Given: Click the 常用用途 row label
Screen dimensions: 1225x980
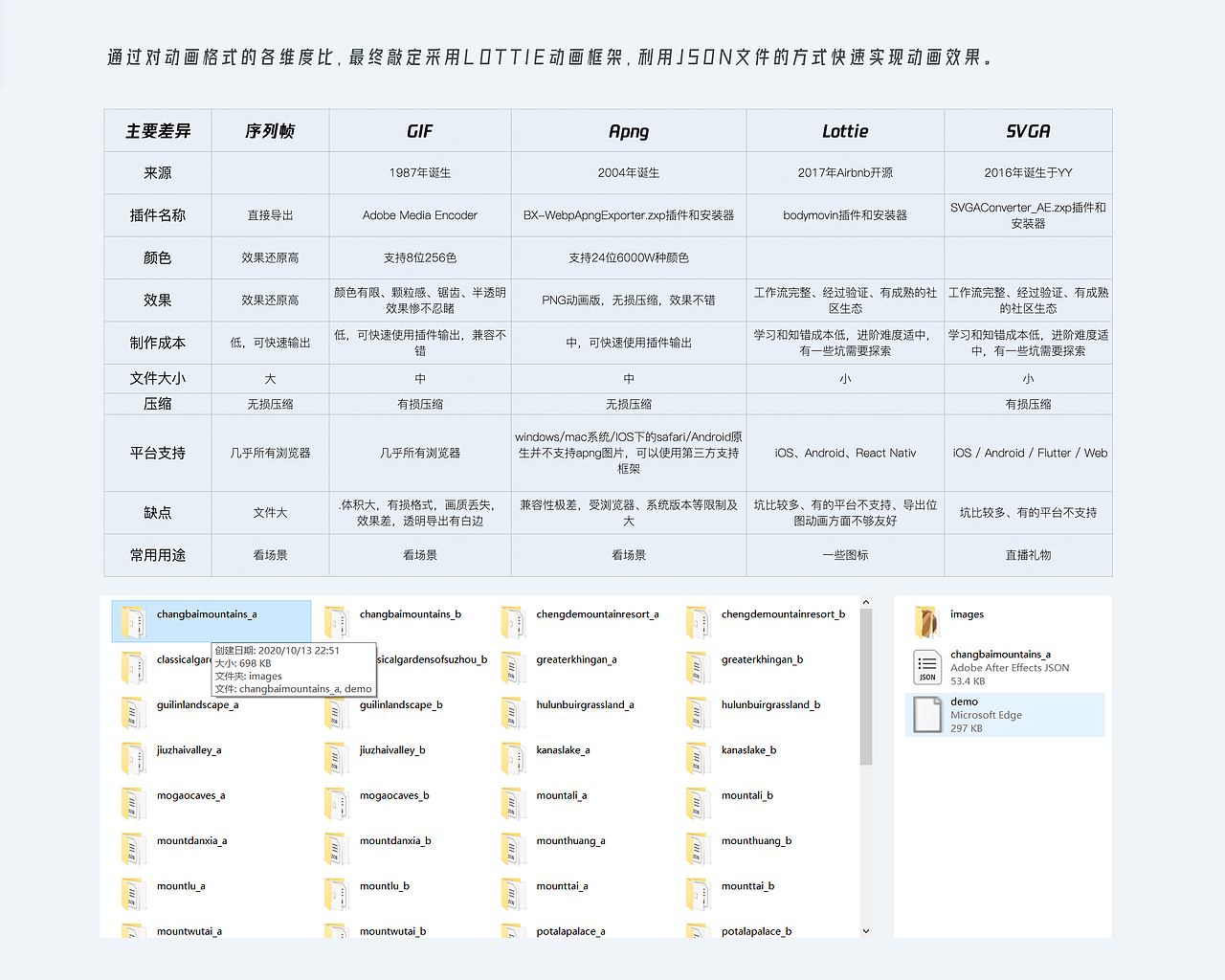Looking at the screenshot, I should [x=158, y=555].
